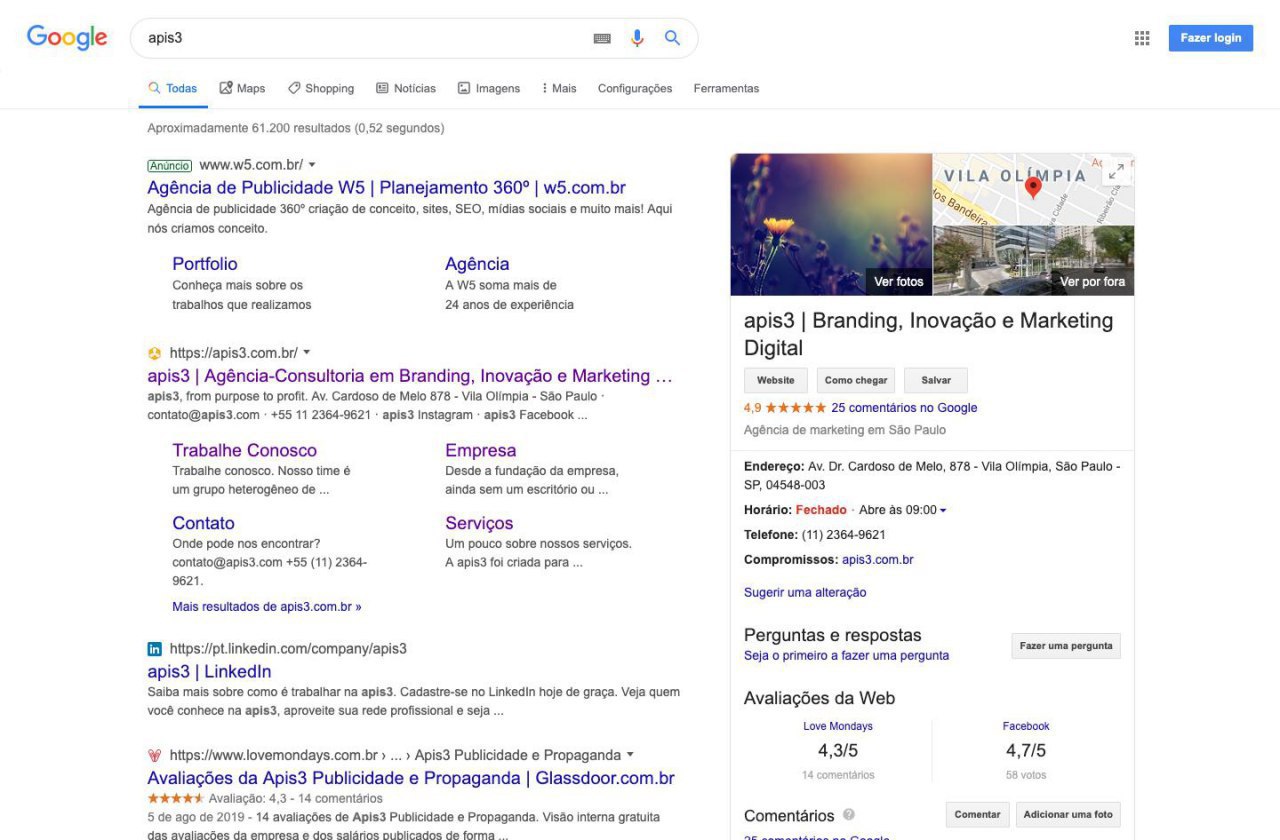This screenshot has width=1280, height=840.
Task: Click phone number (11) 2364-9621
Action: (843, 535)
